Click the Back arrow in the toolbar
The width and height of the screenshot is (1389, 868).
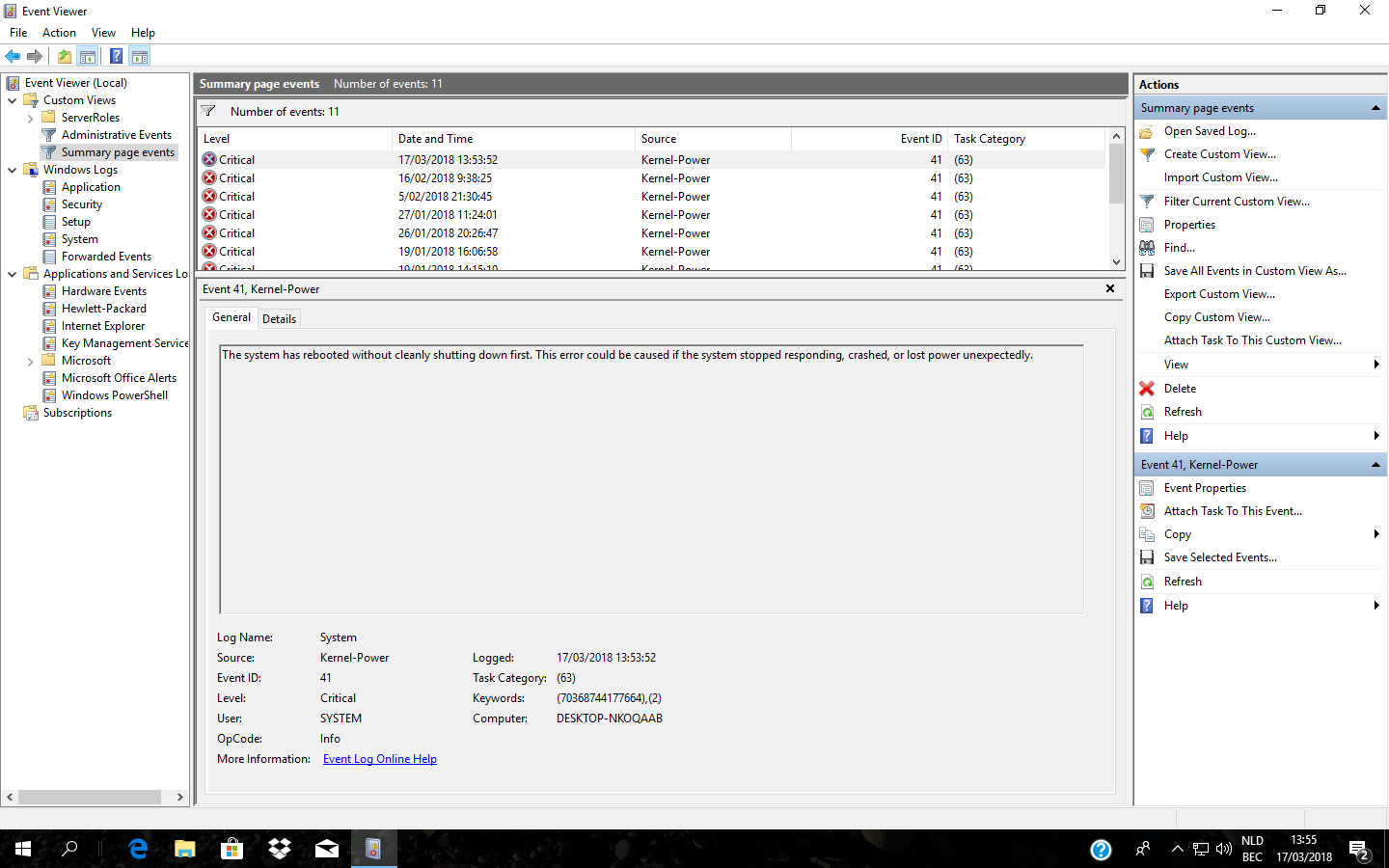13,56
